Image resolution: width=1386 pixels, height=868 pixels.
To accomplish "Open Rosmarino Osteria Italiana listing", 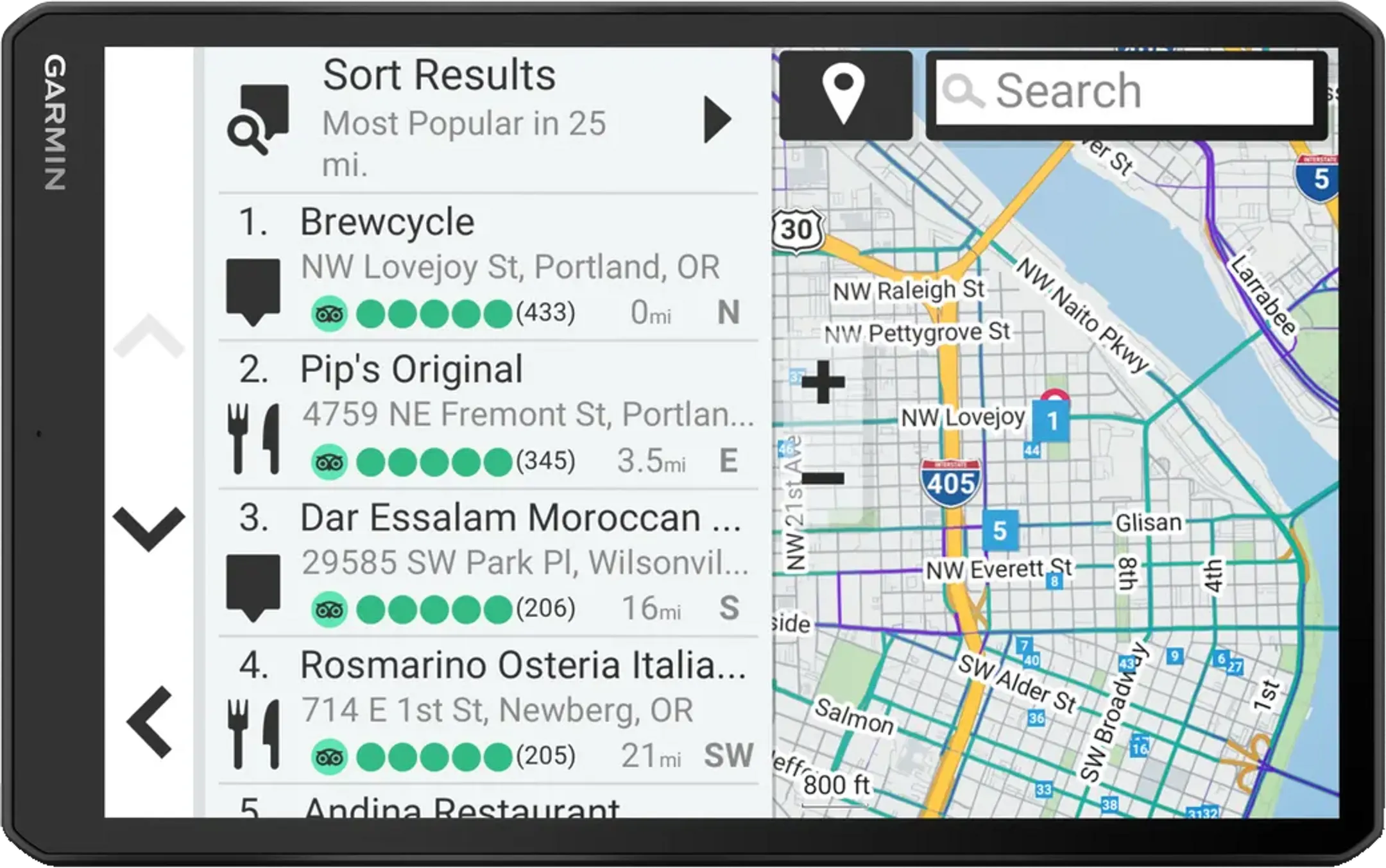I will (x=488, y=710).
